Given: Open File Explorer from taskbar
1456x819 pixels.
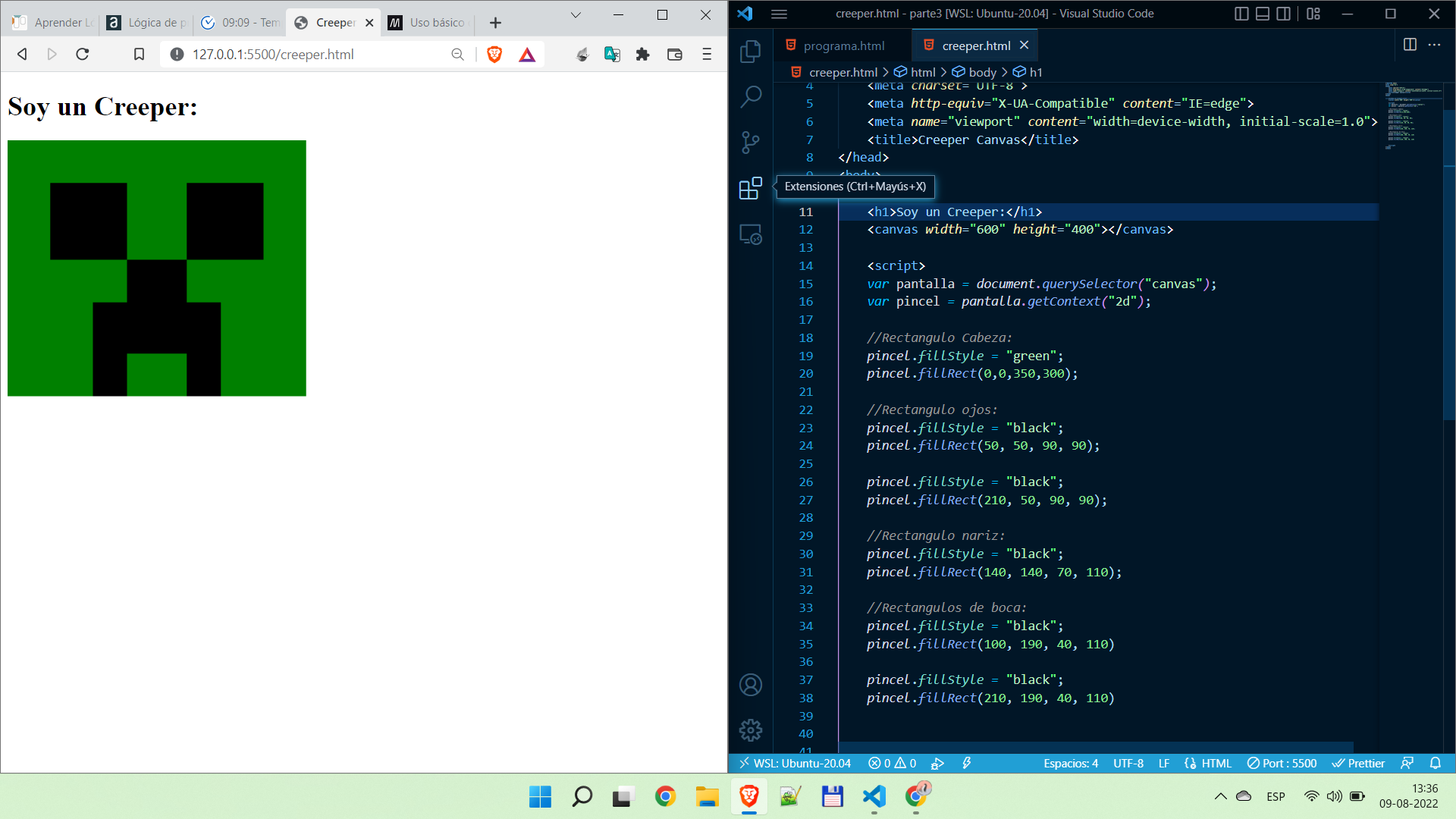Looking at the screenshot, I should pyautogui.click(x=707, y=796).
